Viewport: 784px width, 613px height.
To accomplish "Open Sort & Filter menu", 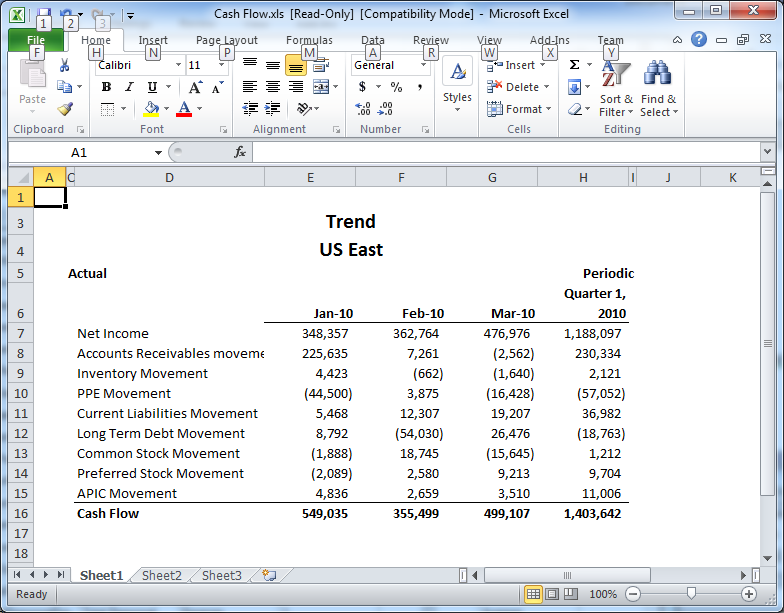I will (616, 88).
